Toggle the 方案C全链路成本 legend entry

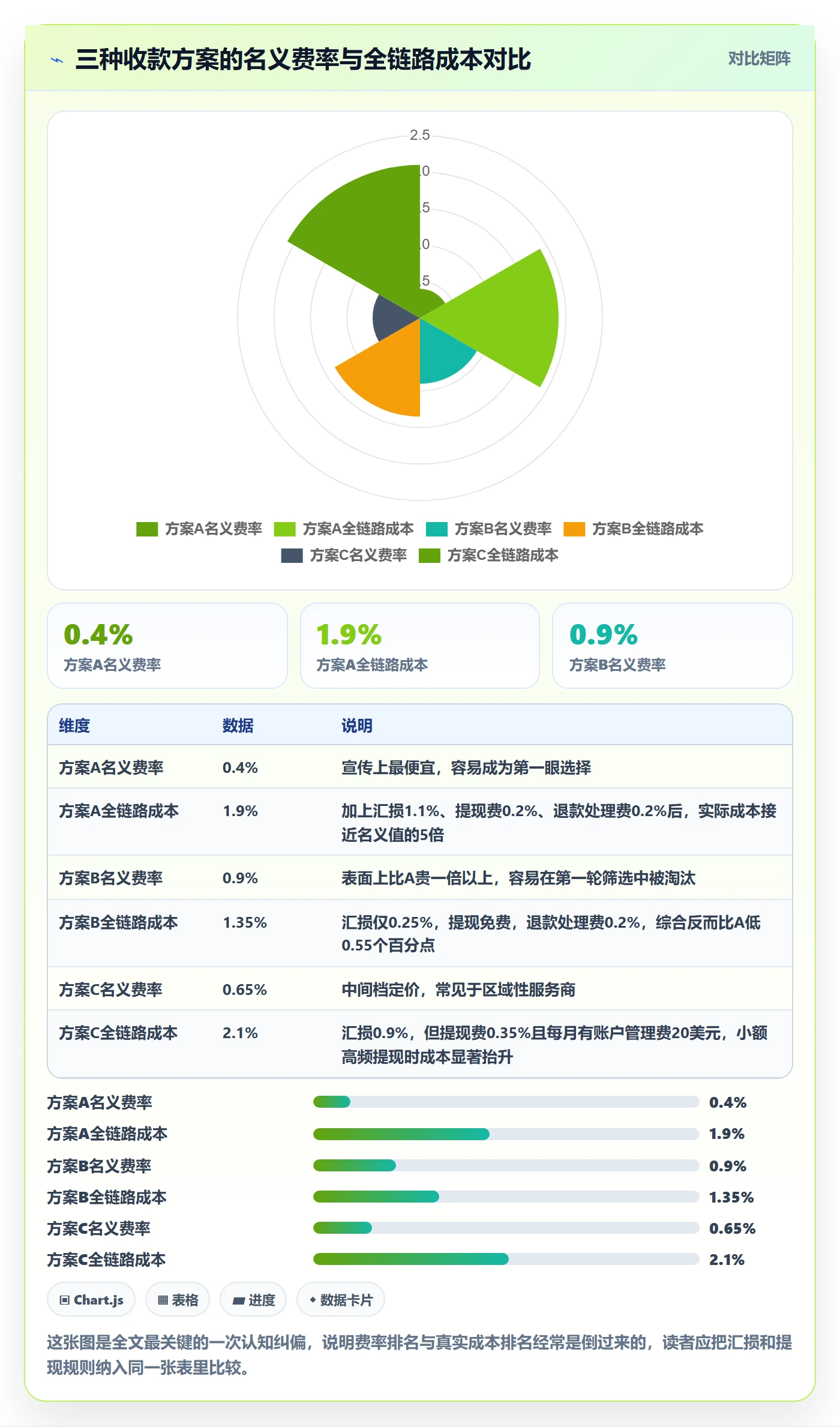click(488, 555)
